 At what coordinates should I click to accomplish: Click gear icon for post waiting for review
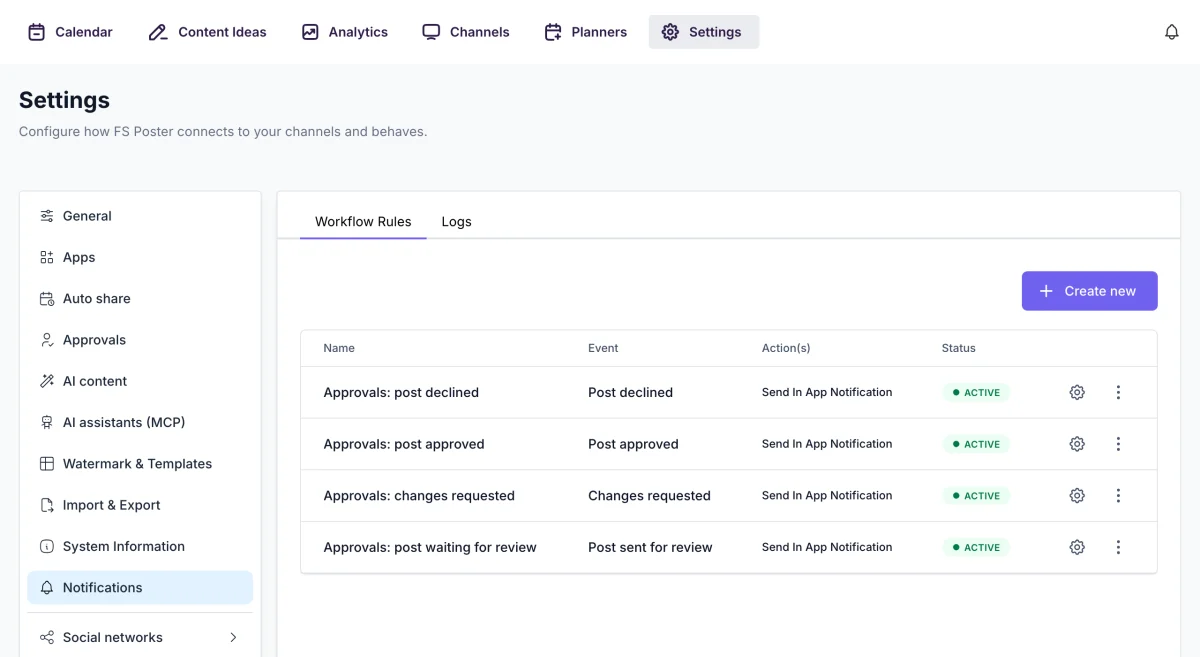(x=1077, y=547)
